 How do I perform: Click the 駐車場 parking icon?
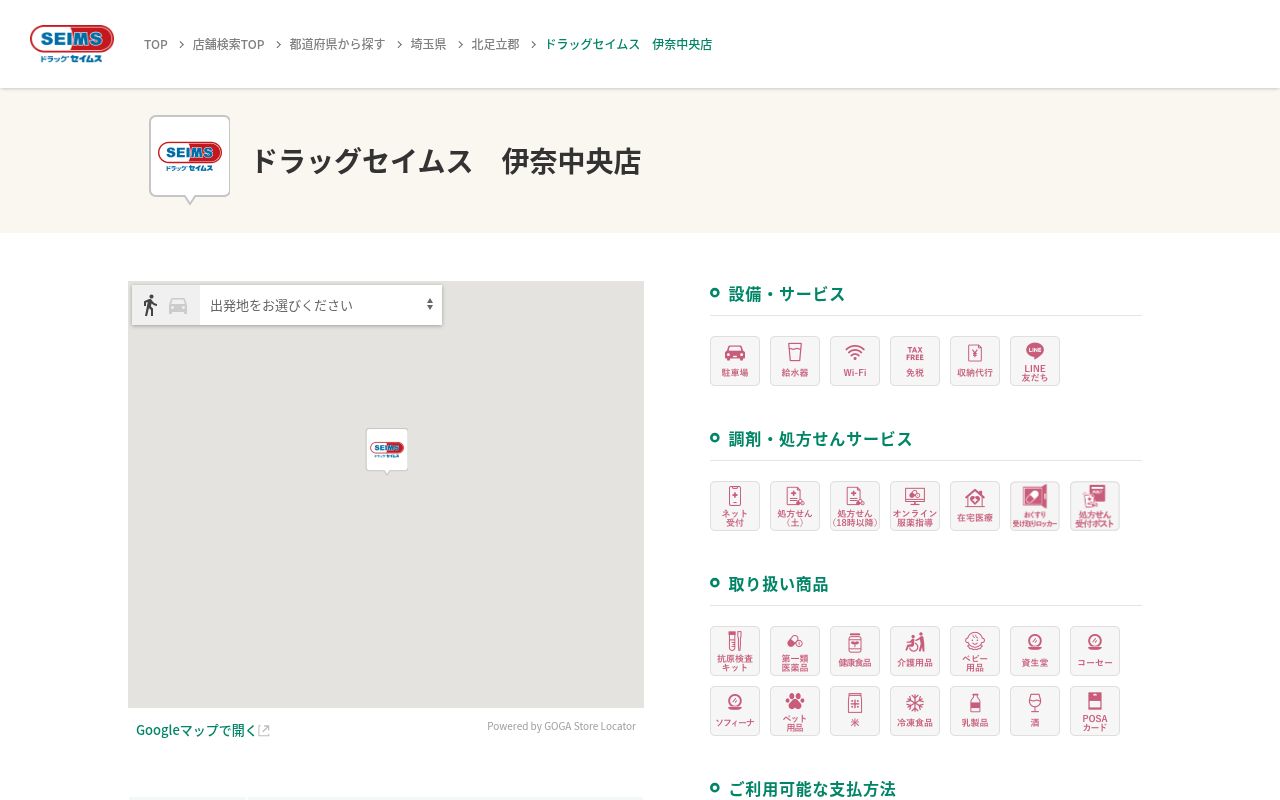tap(735, 361)
